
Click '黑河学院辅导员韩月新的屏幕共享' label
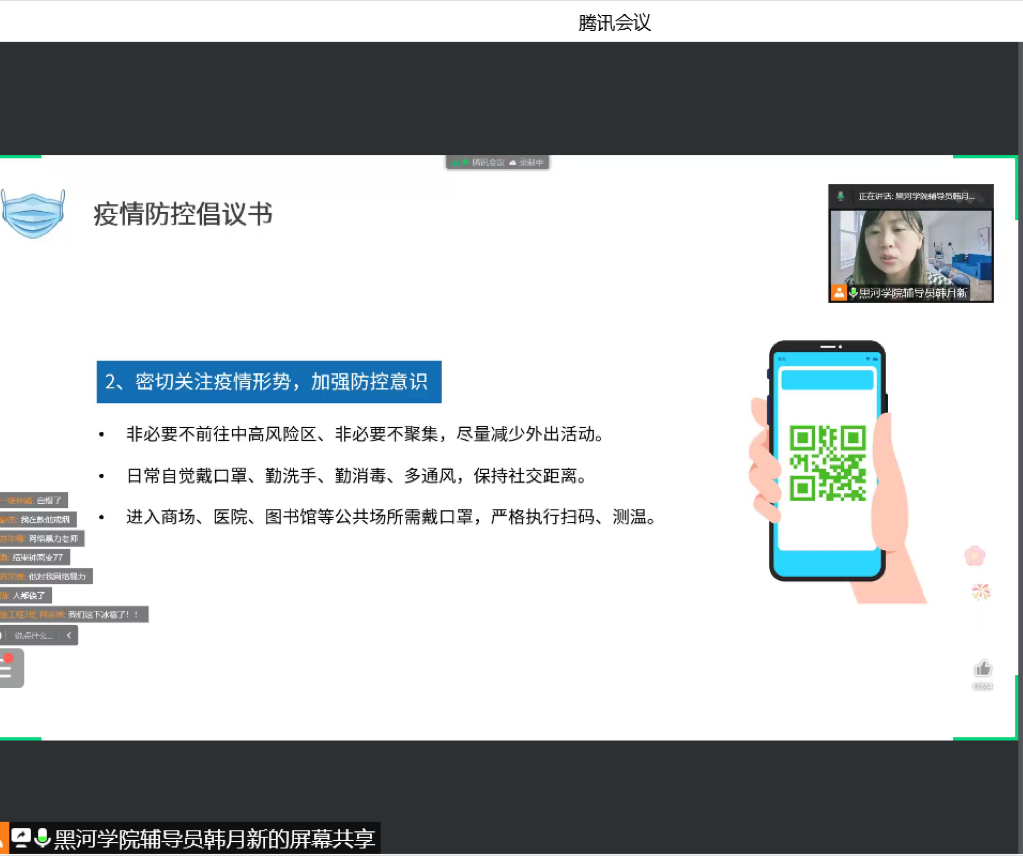click(214, 838)
